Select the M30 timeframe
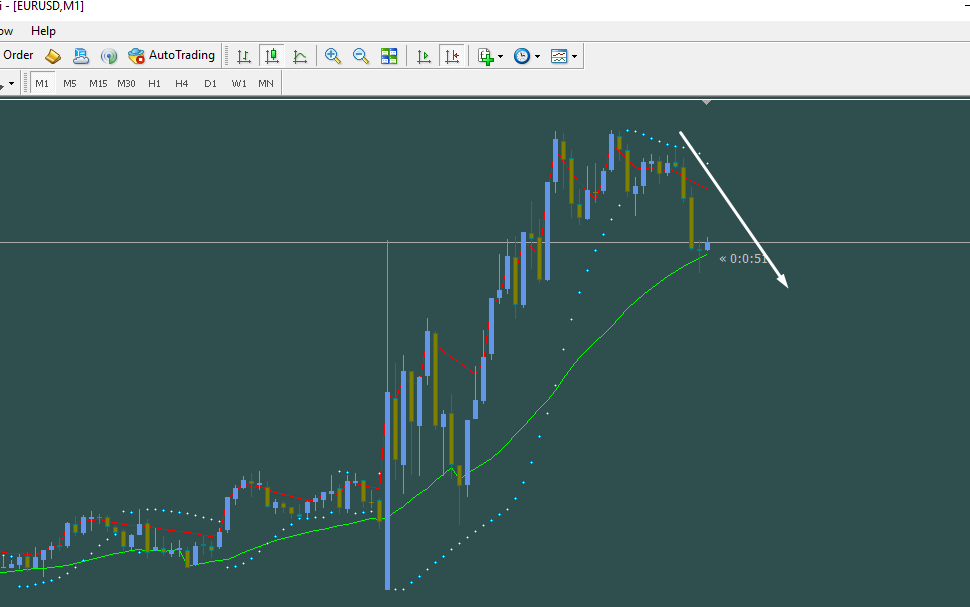Image resolution: width=970 pixels, height=607 pixels. coord(126,84)
